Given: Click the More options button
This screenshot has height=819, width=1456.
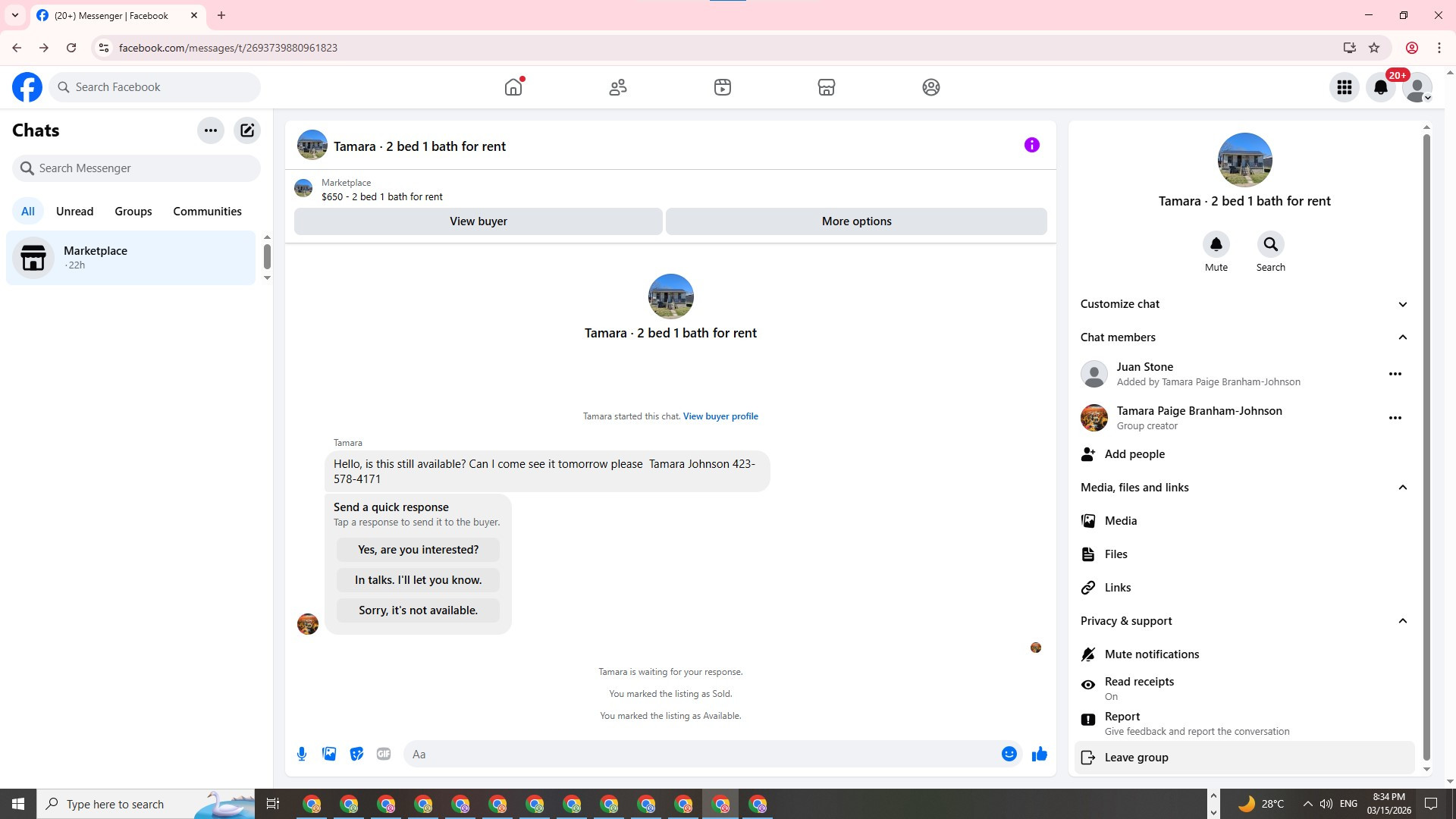Looking at the screenshot, I should (x=857, y=221).
